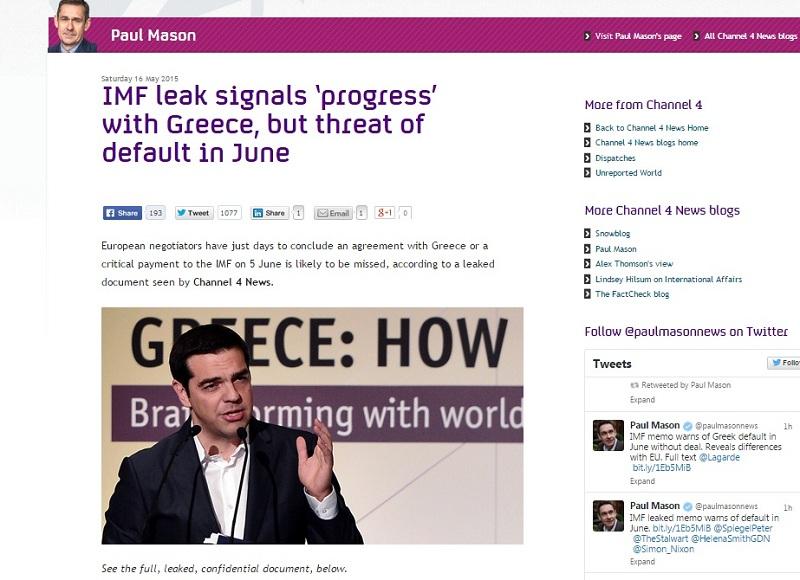Click the Tweets widget heading
The width and height of the screenshot is (800, 580).
pos(612,364)
